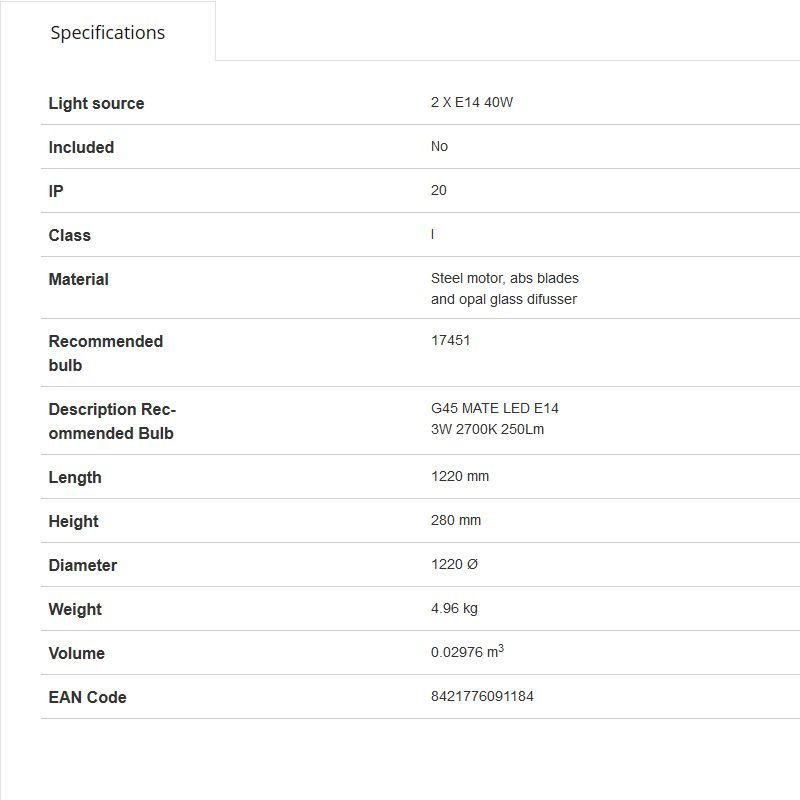800x800 pixels.
Task: Click the EAN Code row label
Action: tap(87, 697)
